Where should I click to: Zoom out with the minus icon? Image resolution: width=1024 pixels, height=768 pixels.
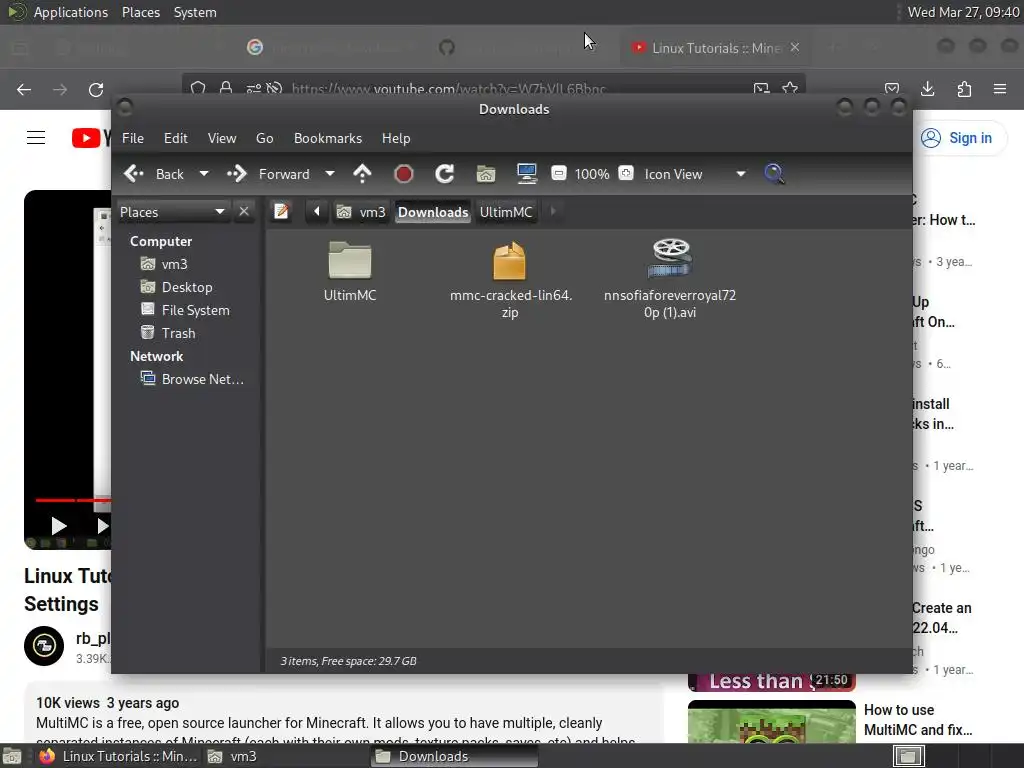[x=558, y=173]
